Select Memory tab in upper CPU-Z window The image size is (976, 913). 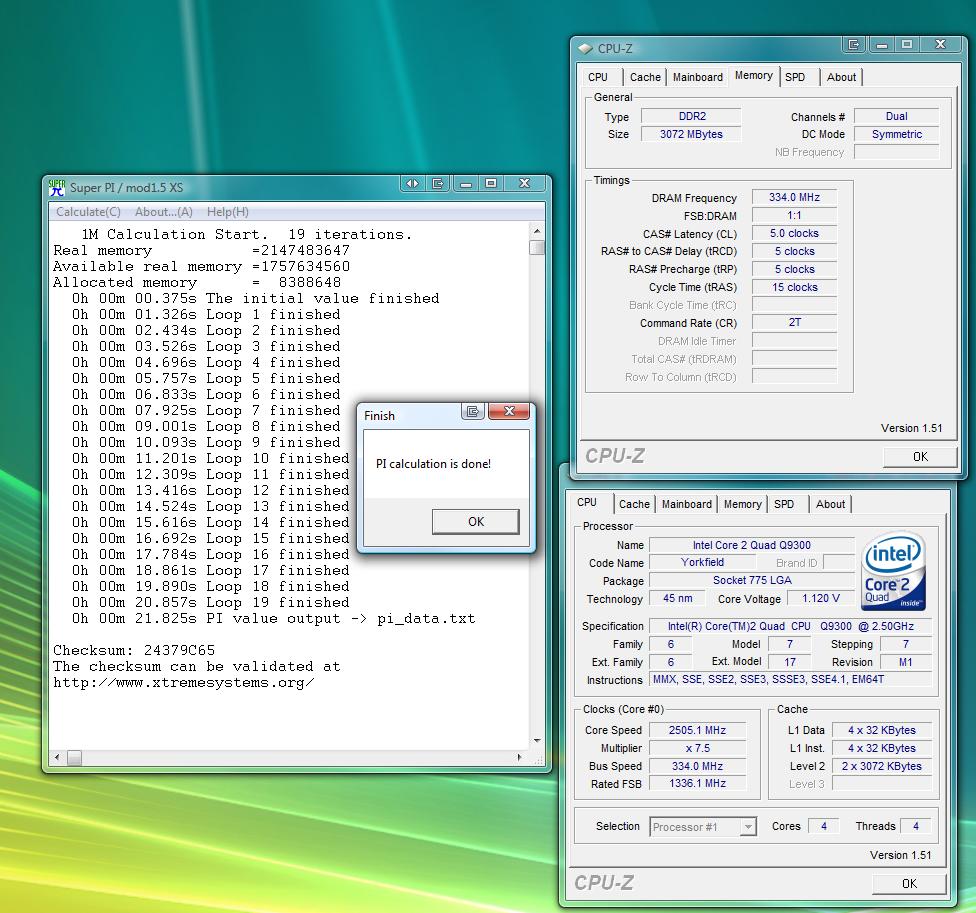(x=754, y=75)
